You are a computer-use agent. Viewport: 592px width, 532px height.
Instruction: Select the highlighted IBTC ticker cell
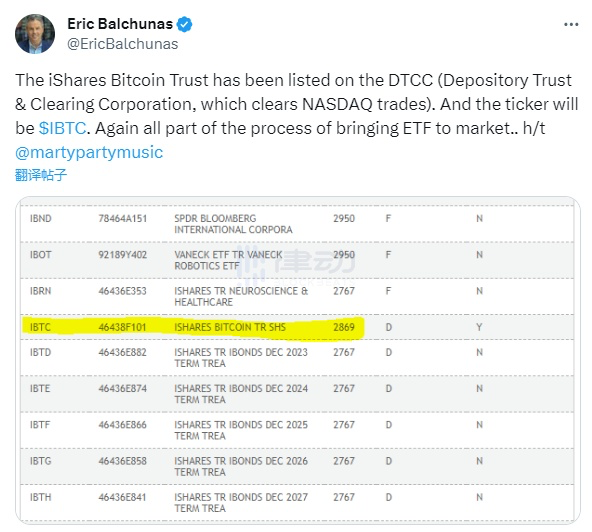coord(40,327)
